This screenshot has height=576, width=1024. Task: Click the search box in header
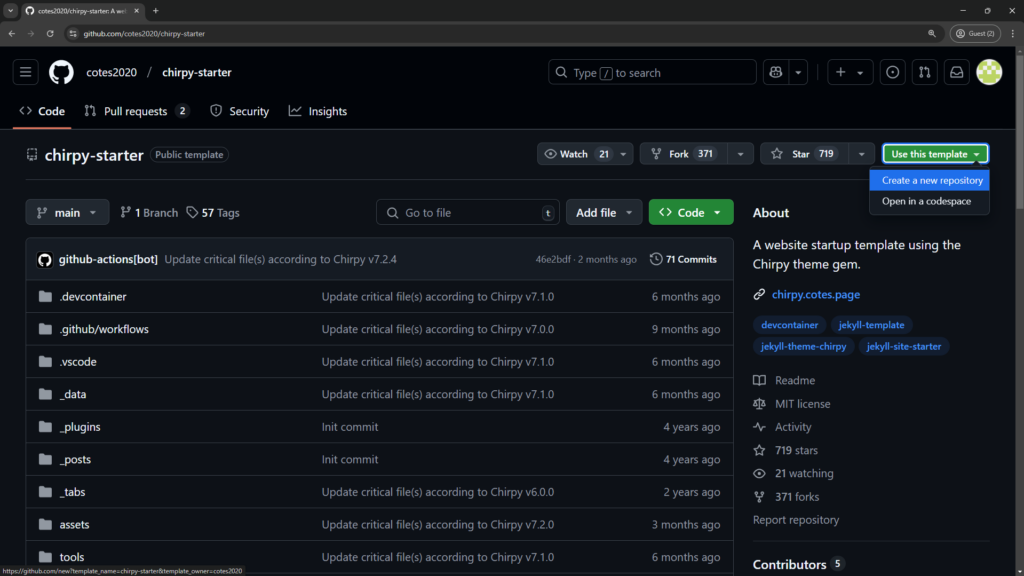[x=652, y=72]
